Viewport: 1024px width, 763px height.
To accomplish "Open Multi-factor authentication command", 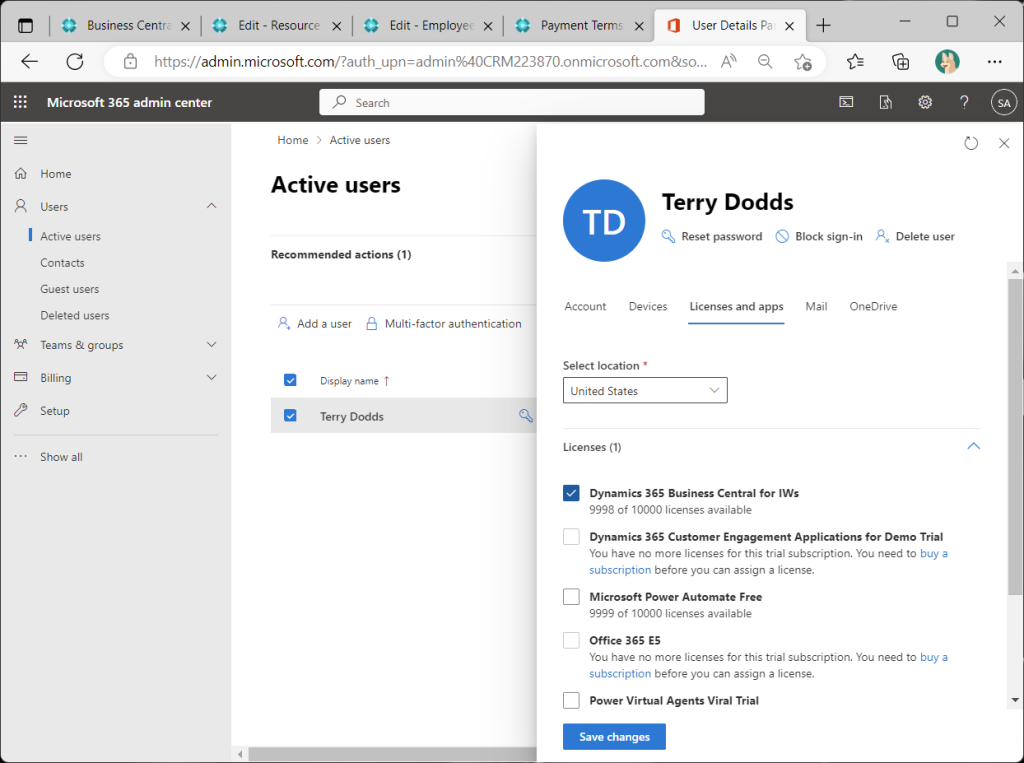I will tap(443, 323).
